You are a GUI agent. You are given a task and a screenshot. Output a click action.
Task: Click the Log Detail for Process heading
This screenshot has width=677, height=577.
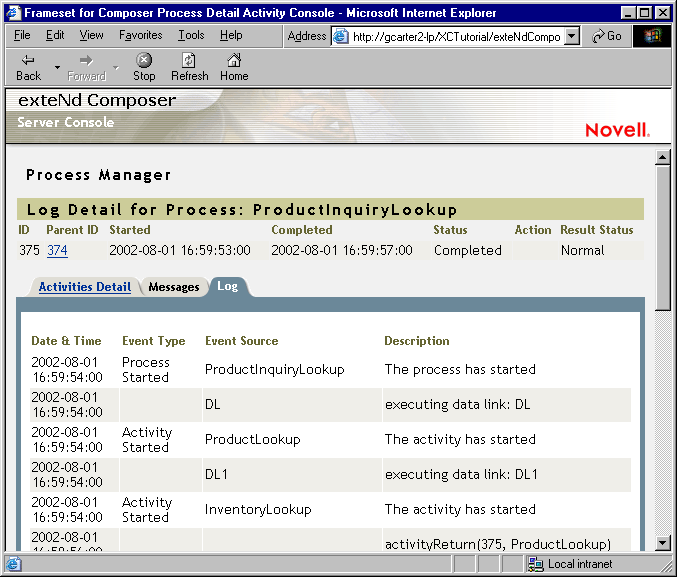[x=241, y=210]
